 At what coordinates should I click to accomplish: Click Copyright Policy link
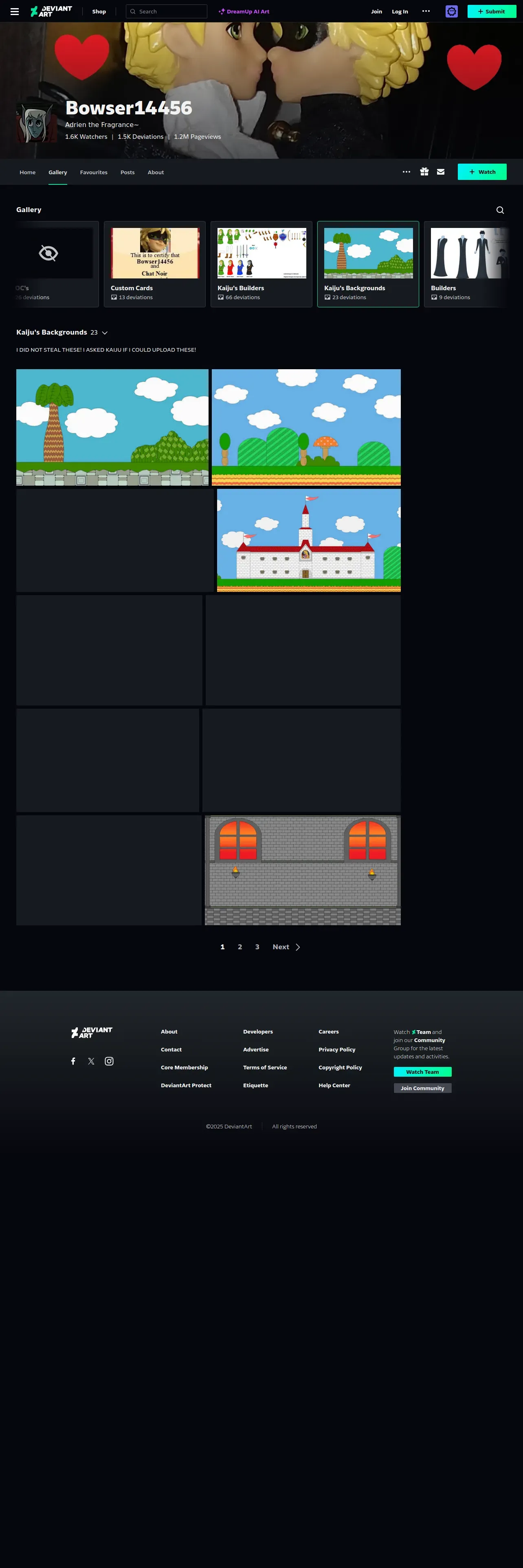341,1068
